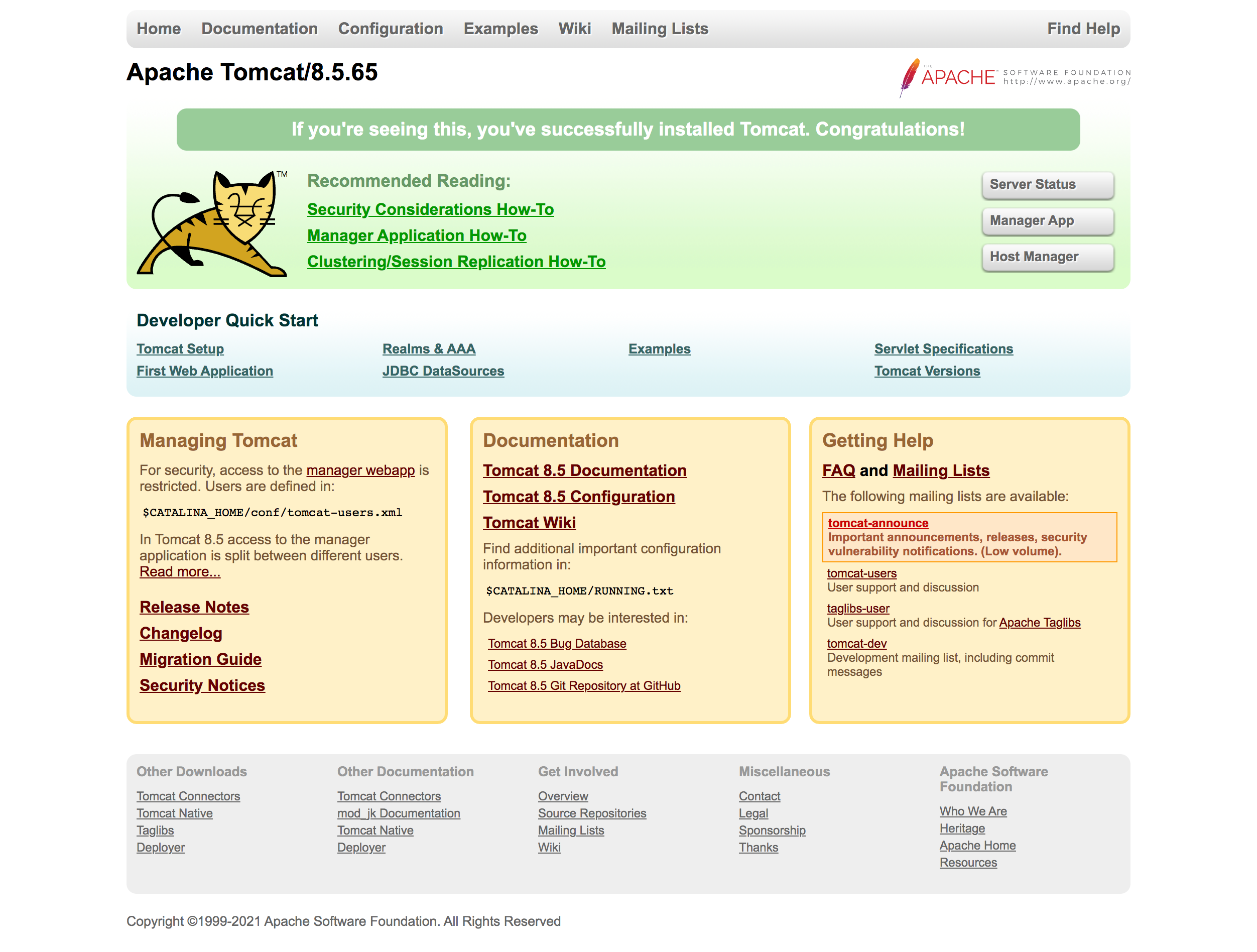The image size is (1257, 952).
Task: Open Contact under Miscellaneous
Action: (x=759, y=796)
